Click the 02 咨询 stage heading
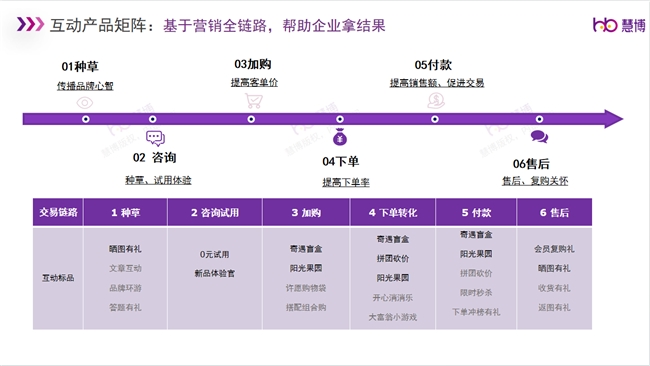 [x=155, y=158]
